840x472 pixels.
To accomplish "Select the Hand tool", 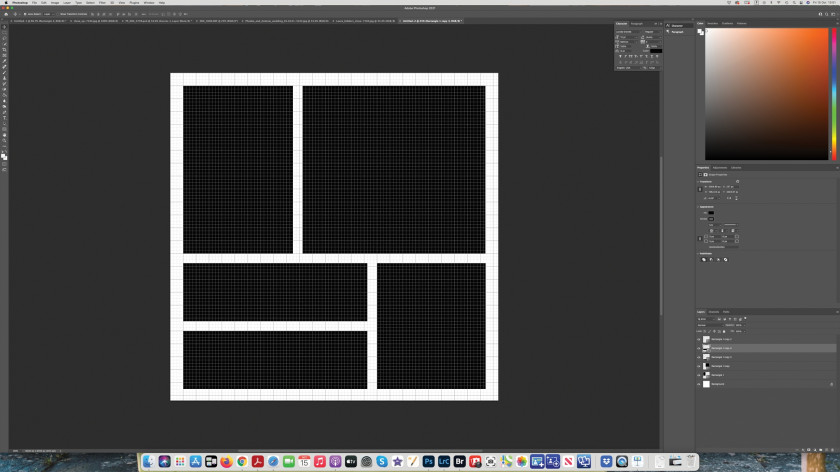I will click(x=4, y=134).
